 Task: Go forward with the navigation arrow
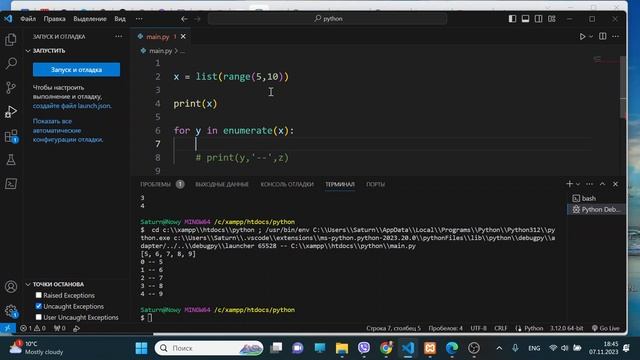pyautogui.click(x=198, y=19)
